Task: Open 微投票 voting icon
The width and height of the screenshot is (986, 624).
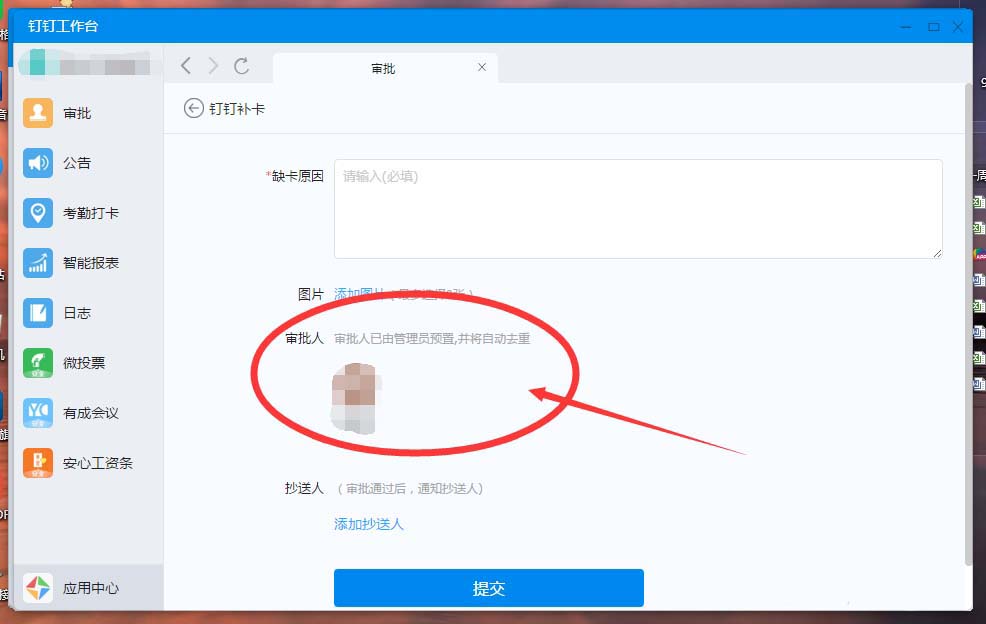Action: pyautogui.click(x=38, y=363)
